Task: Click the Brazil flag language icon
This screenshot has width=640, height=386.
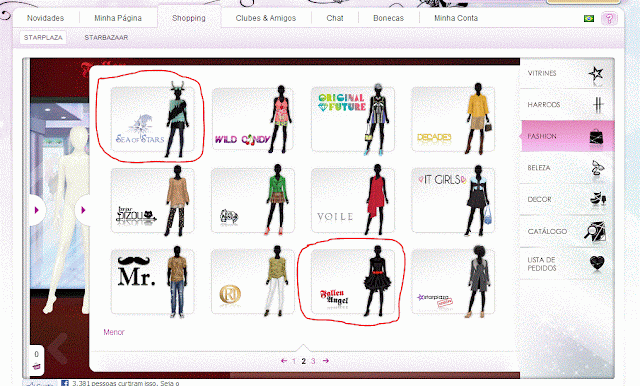Action: pos(589,18)
